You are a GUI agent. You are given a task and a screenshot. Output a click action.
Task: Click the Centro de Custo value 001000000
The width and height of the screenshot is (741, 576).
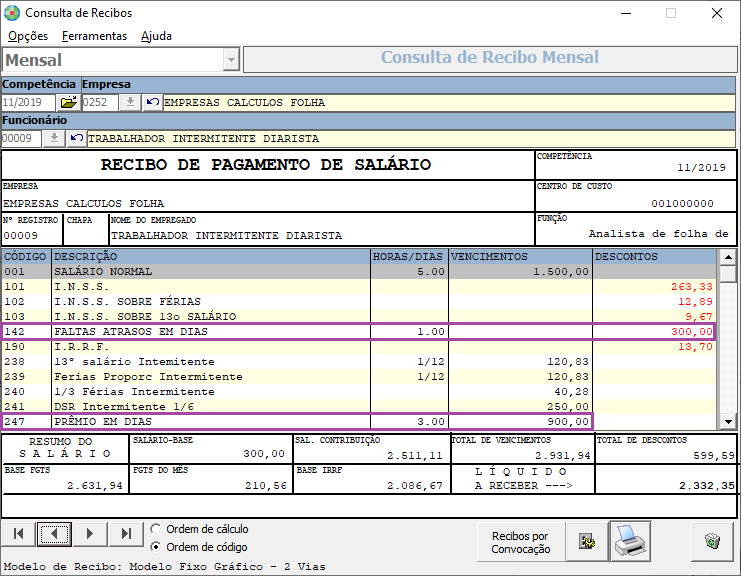pyautogui.click(x=682, y=204)
